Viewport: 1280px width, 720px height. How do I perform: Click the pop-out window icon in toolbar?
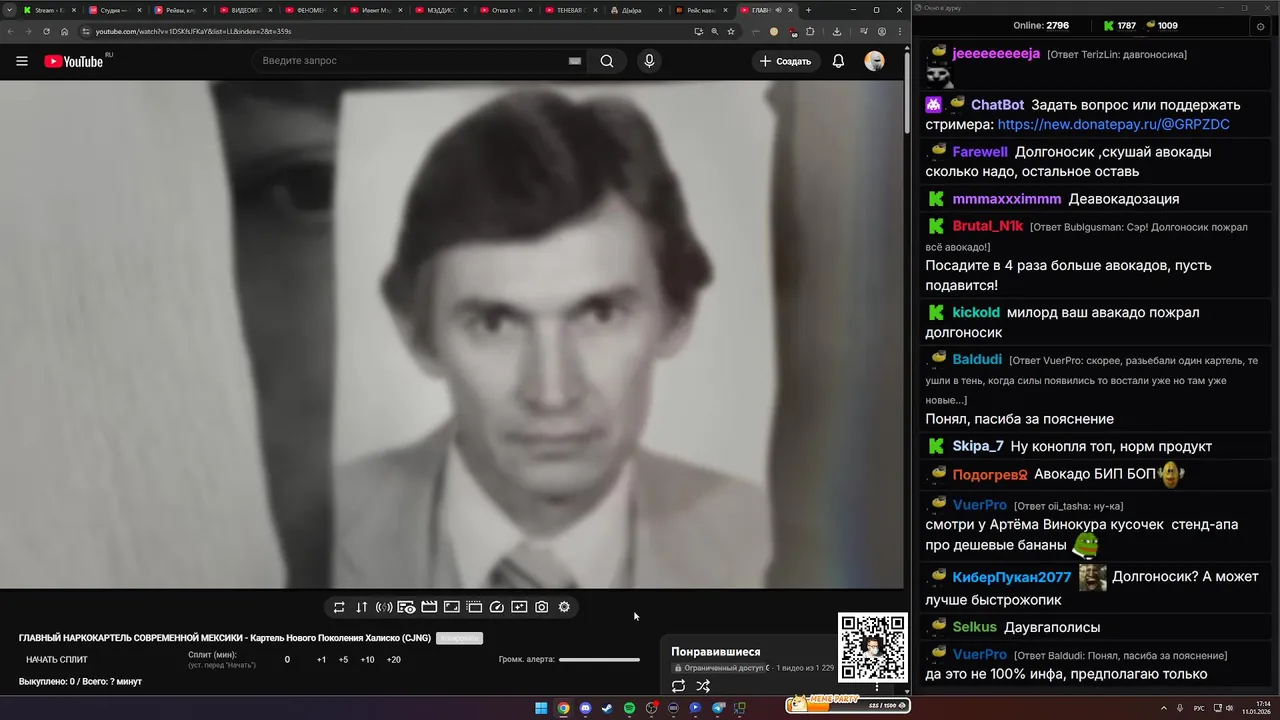(x=474, y=607)
